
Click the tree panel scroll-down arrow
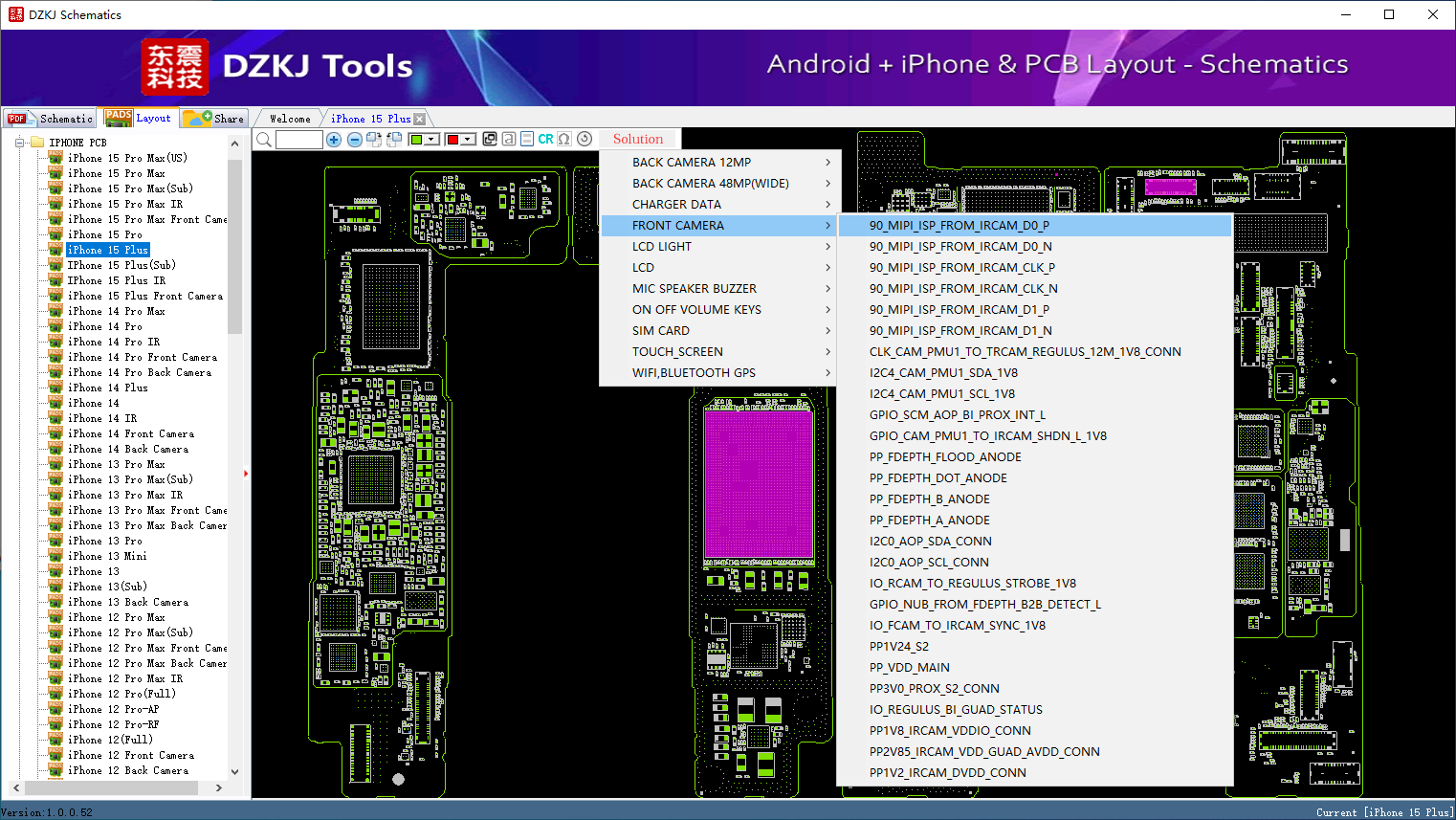234,772
